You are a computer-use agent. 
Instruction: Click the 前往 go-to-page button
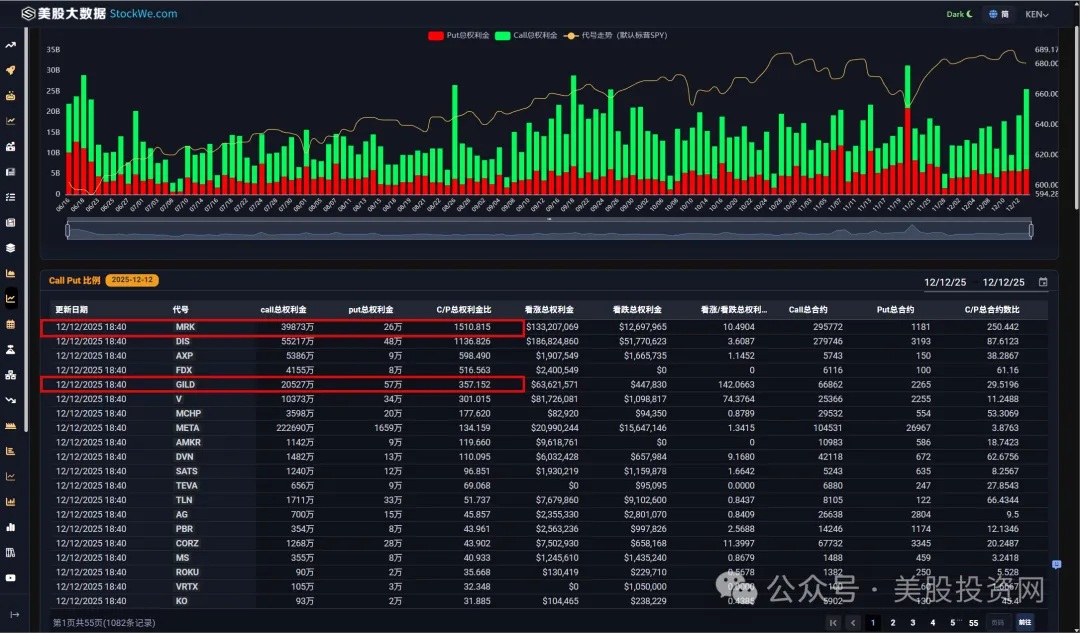(x=1024, y=622)
